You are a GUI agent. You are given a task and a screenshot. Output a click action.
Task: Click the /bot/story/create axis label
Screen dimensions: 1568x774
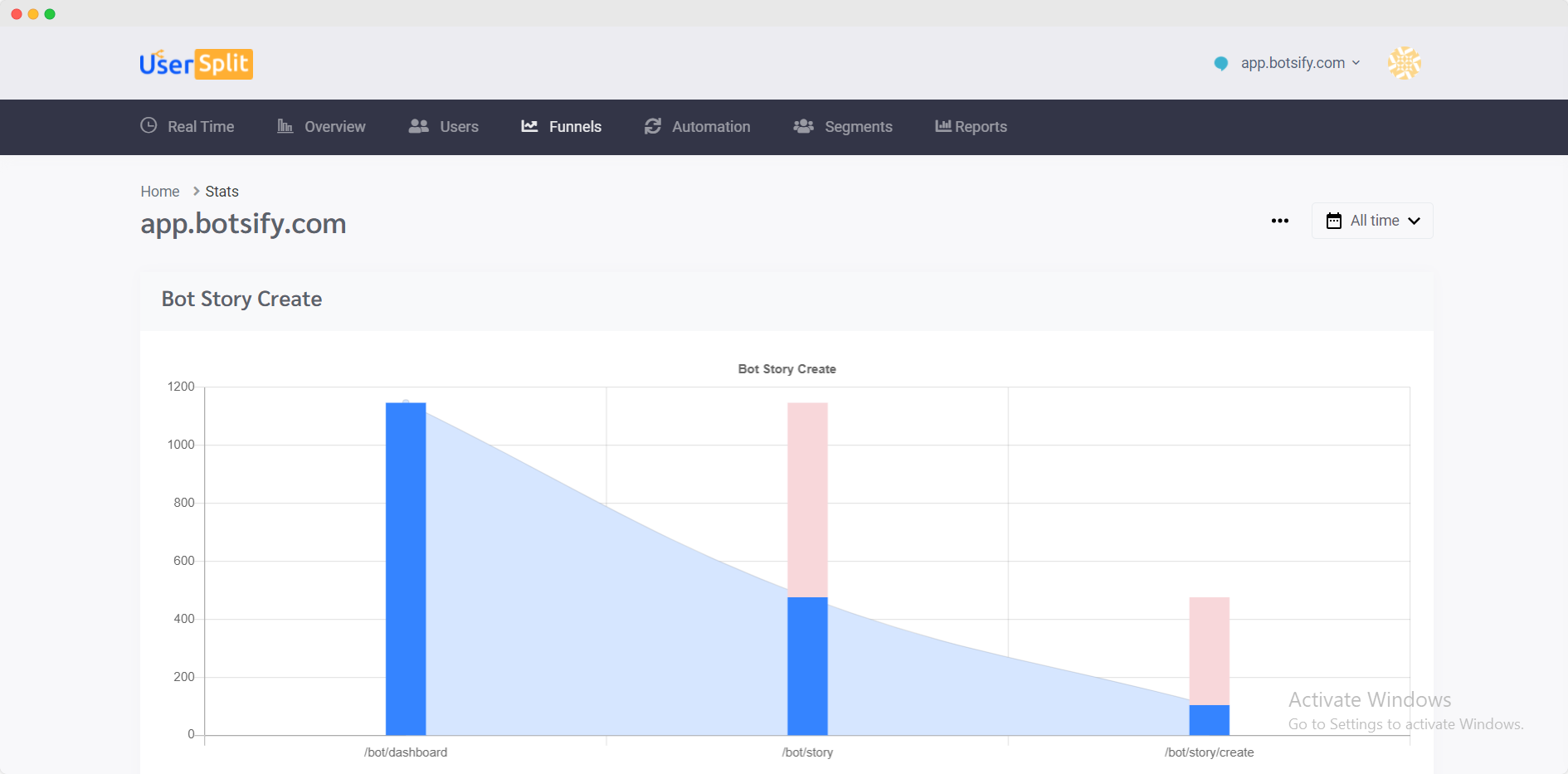(x=1209, y=752)
